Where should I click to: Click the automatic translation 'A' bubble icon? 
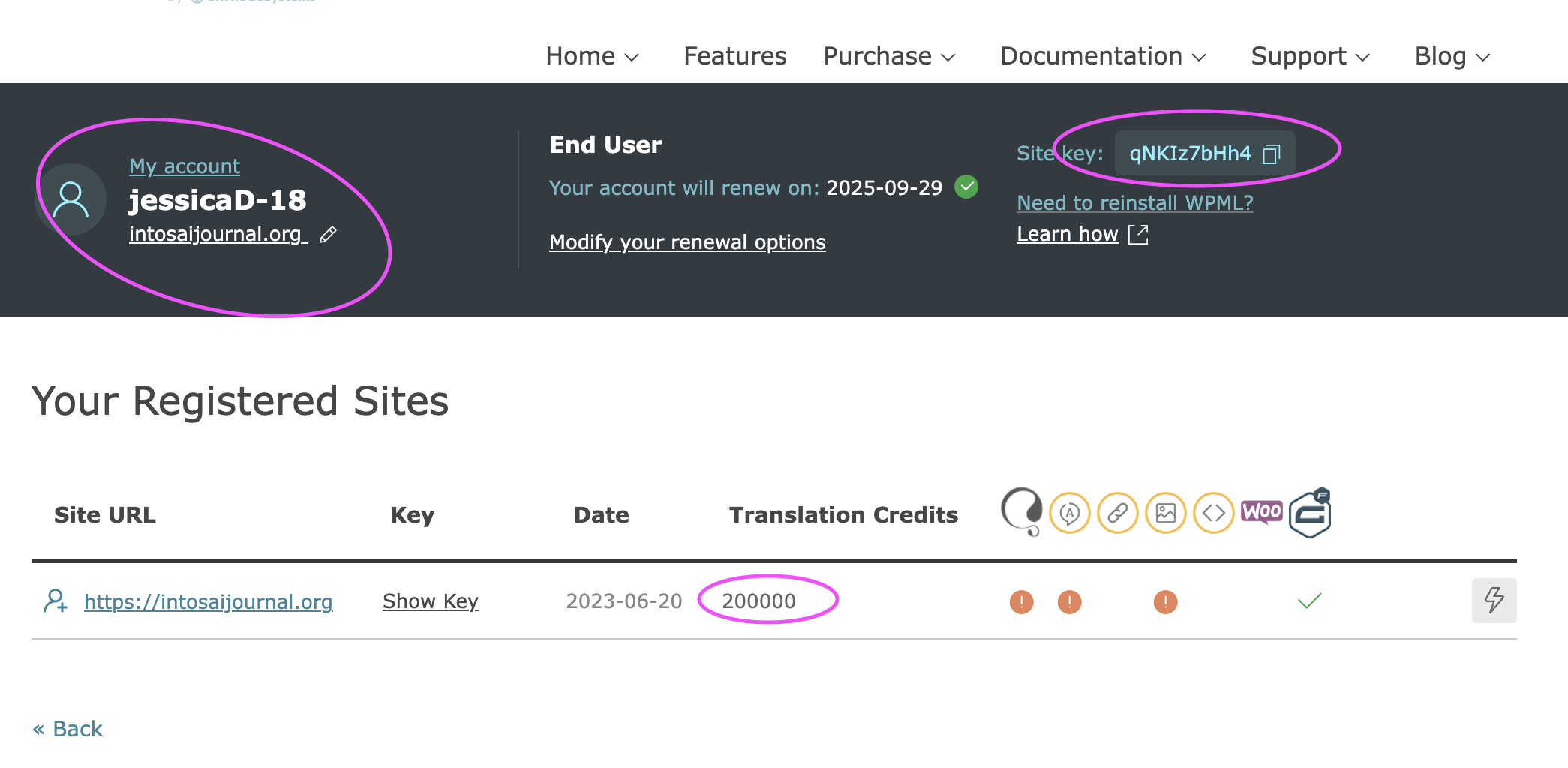click(1070, 514)
